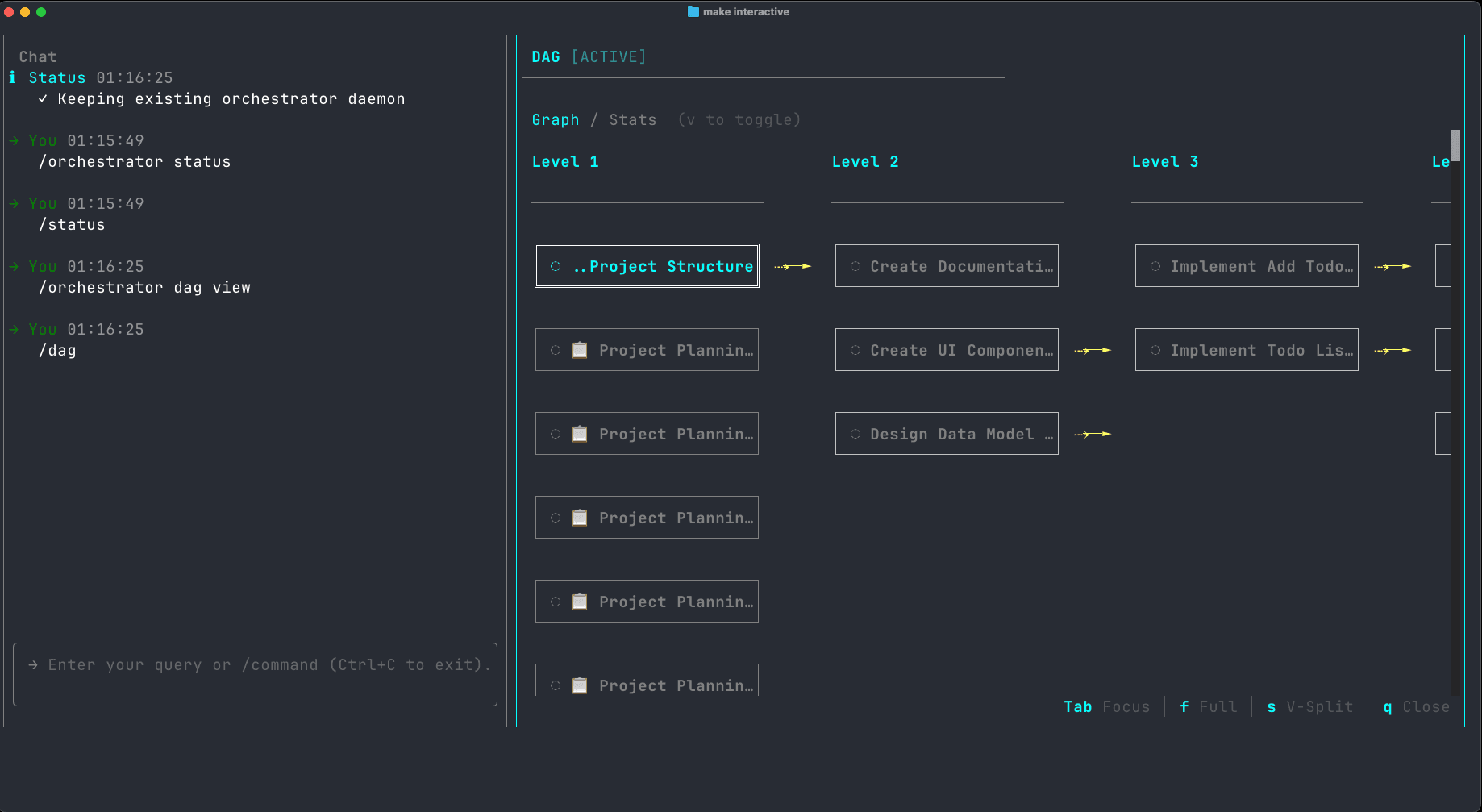Click the arrow icon next to '/orchestrator status' entry
The height and width of the screenshot is (812, 1482).
pyautogui.click(x=13, y=140)
